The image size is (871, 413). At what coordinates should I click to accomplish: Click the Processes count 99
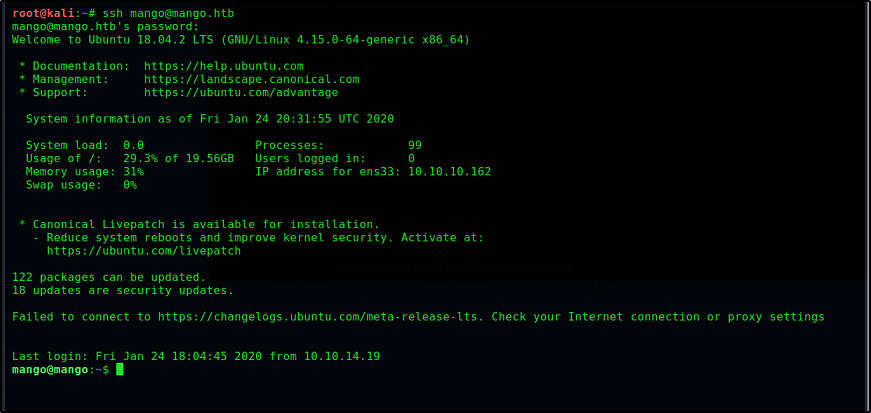tap(414, 145)
